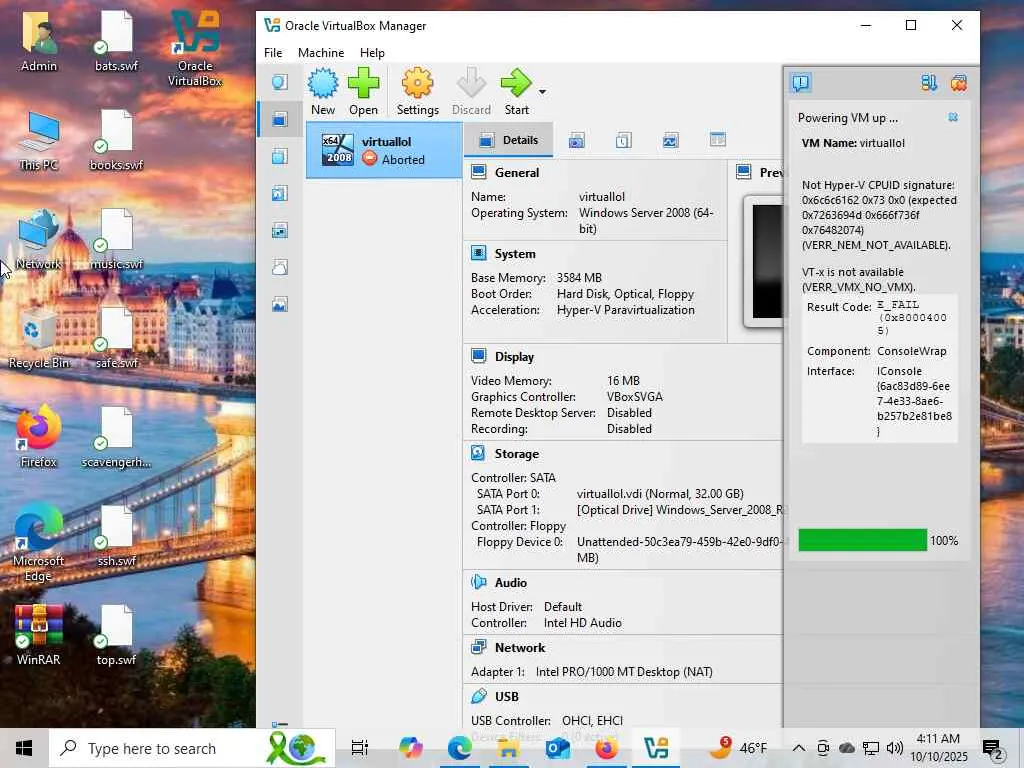Click the Storage section header

[517, 453]
